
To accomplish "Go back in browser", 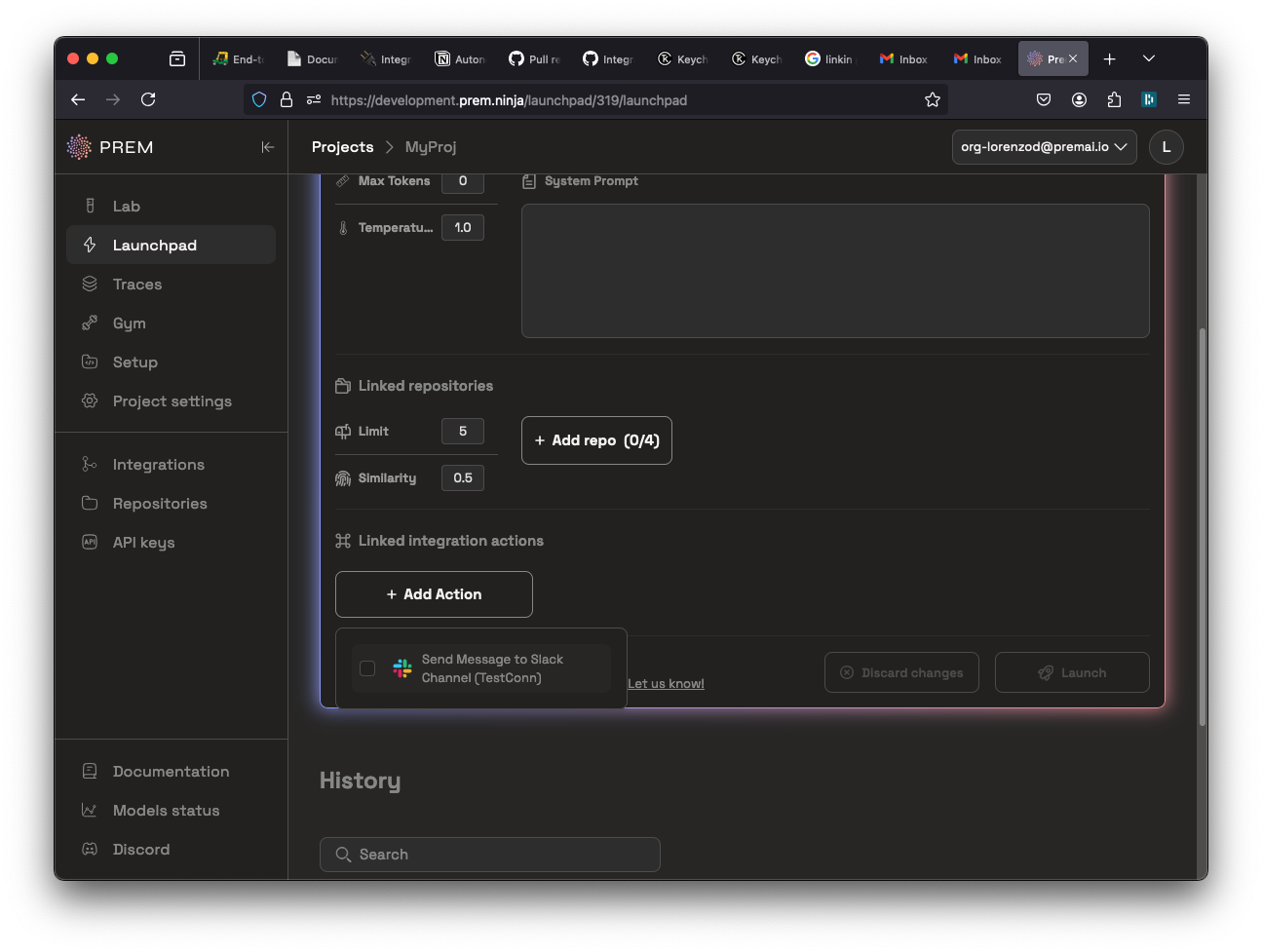I will 78,99.
